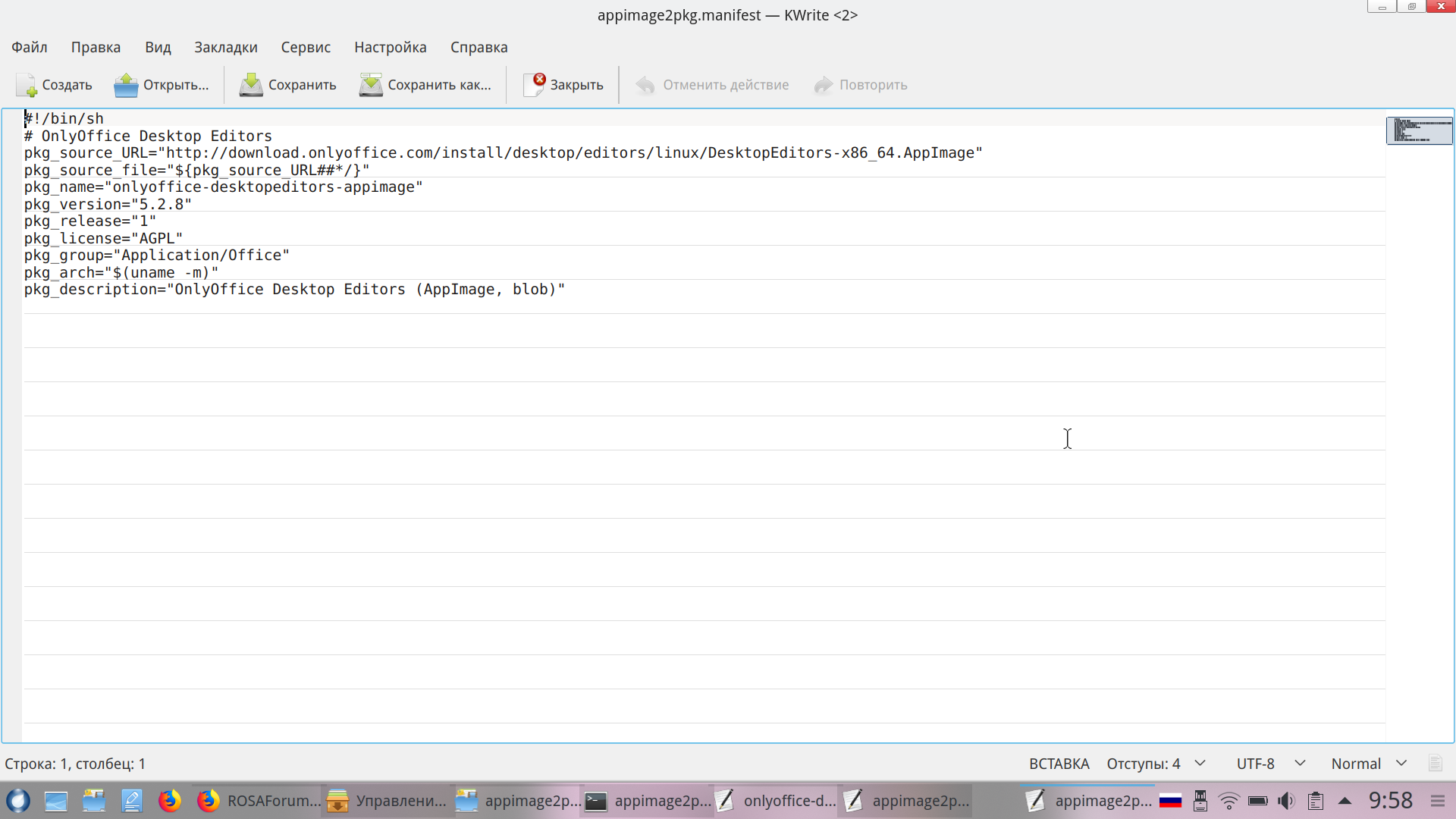Click the volume speaker tray icon
The height and width of the screenshot is (819, 1456).
(x=1286, y=801)
